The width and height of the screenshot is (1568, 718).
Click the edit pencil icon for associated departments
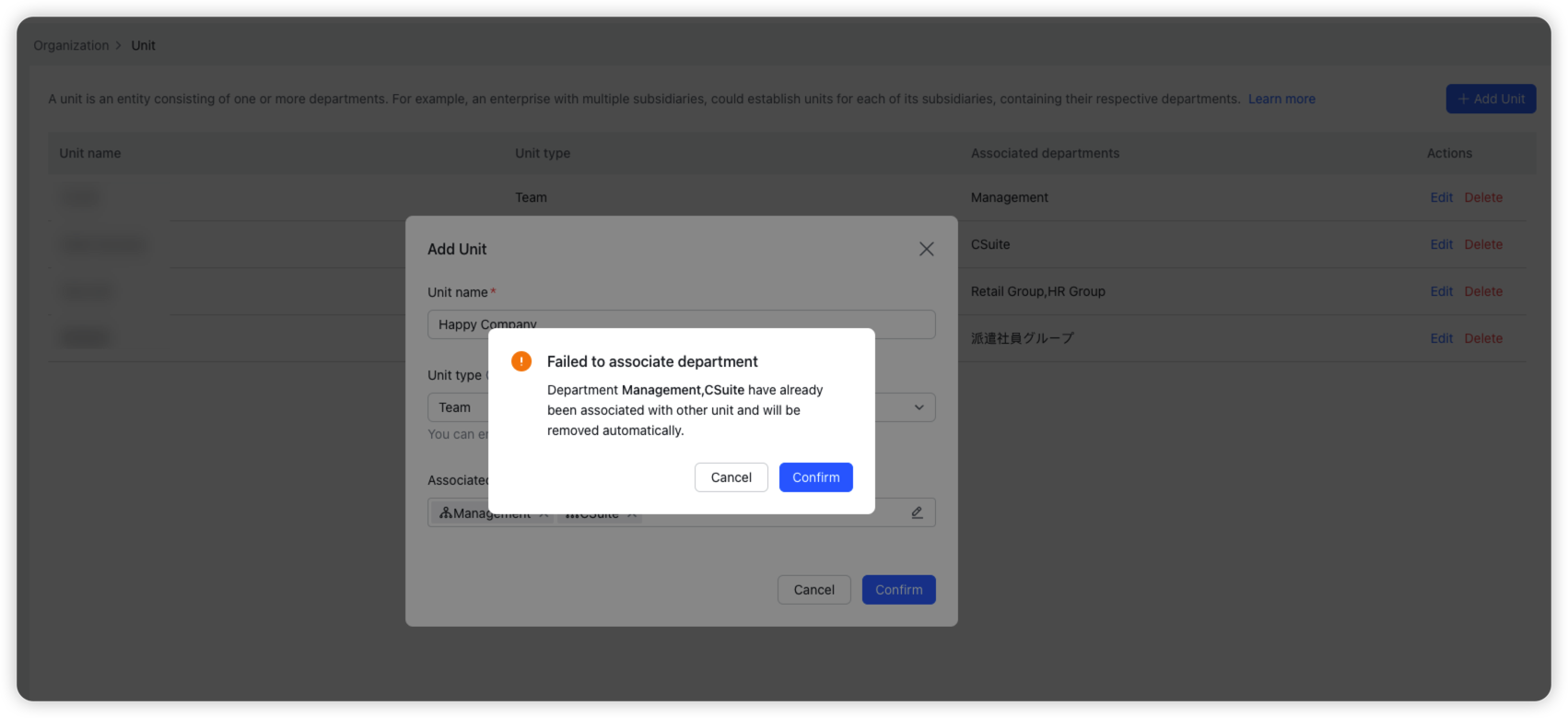[x=918, y=512]
